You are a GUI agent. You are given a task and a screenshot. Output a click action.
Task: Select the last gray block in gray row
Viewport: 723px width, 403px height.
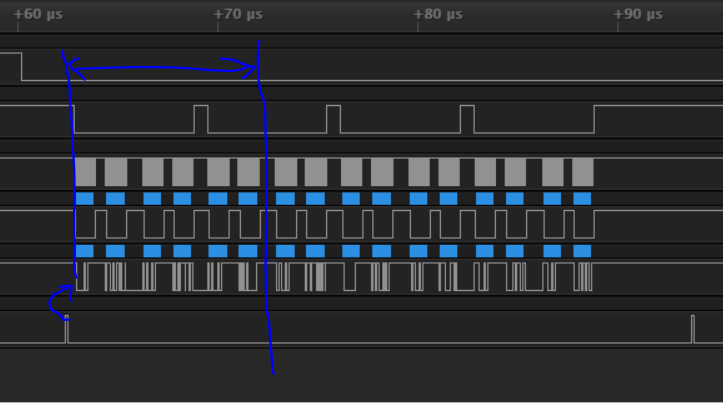coord(582,172)
